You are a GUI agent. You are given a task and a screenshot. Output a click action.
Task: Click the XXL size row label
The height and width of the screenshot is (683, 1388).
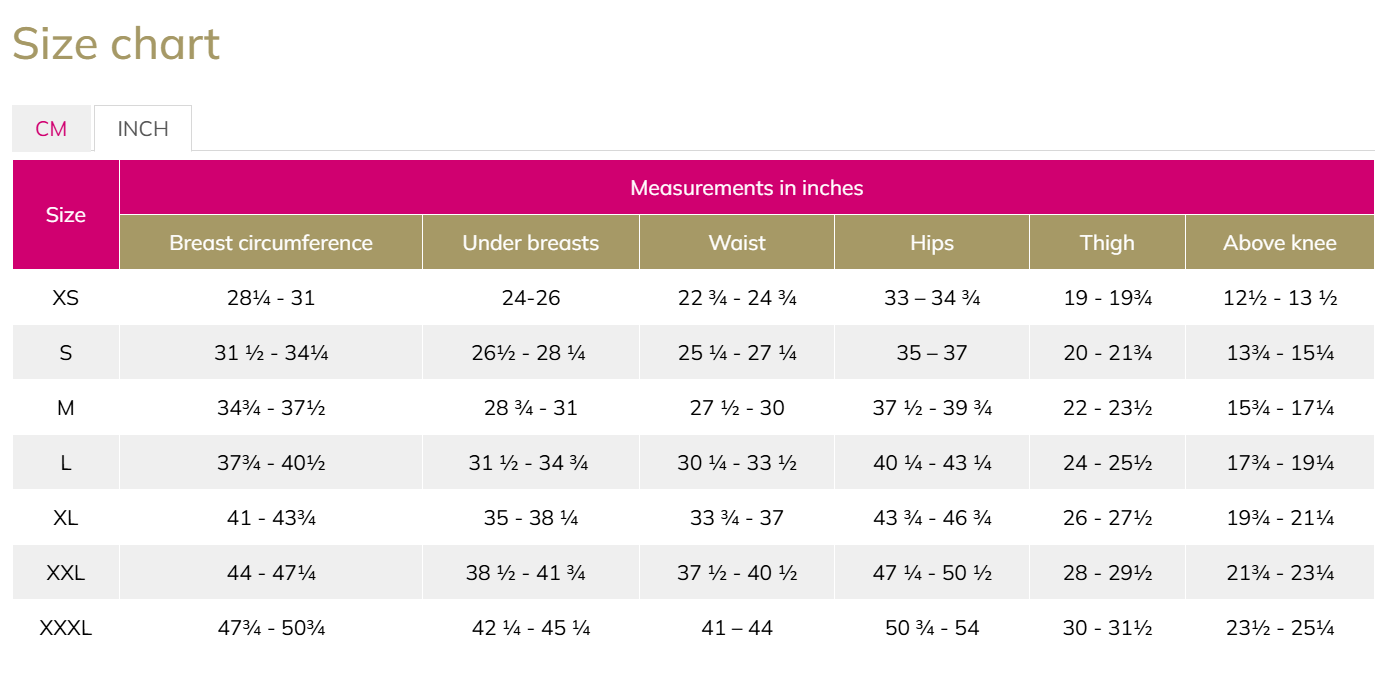click(66, 573)
